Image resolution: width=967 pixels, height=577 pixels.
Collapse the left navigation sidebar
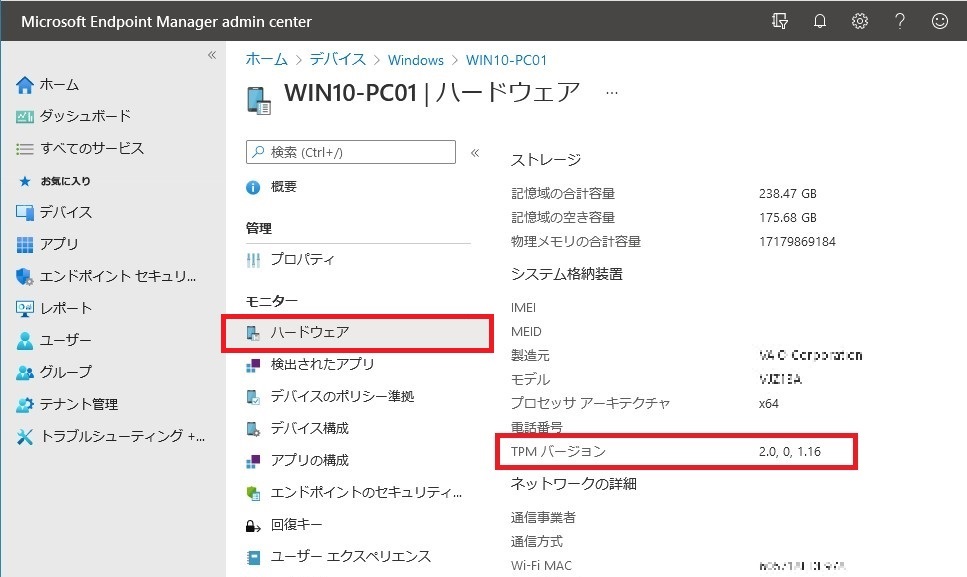coord(212,55)
